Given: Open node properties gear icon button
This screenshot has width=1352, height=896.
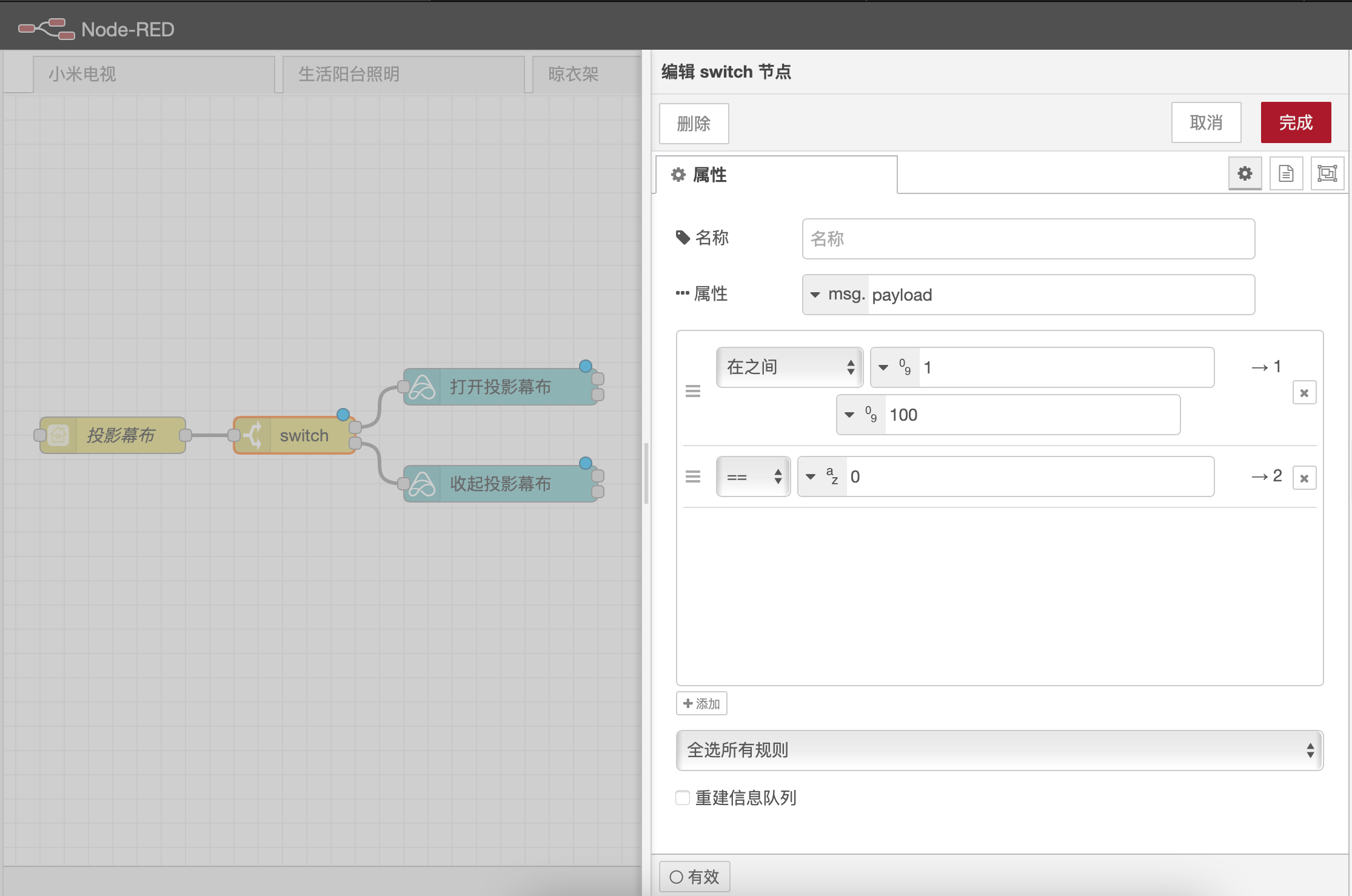Looking at the screenshot, I should [x=1245, y=173].
